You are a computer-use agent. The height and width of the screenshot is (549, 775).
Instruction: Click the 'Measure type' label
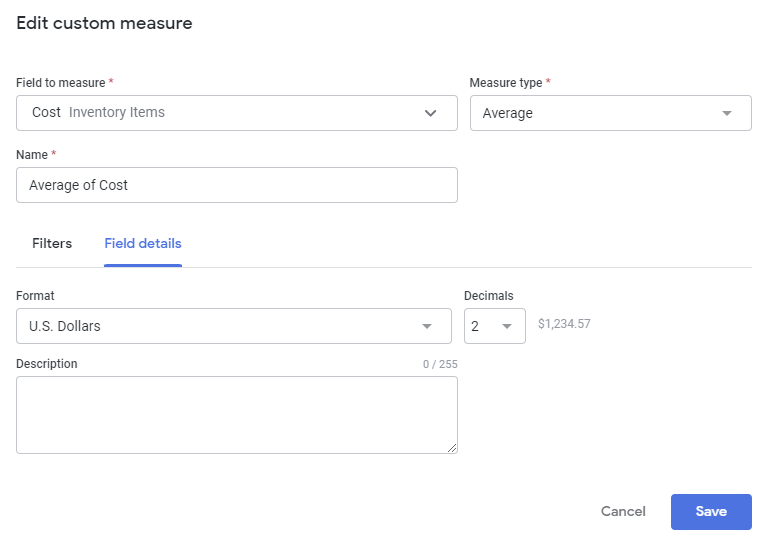tap(507, 82)
